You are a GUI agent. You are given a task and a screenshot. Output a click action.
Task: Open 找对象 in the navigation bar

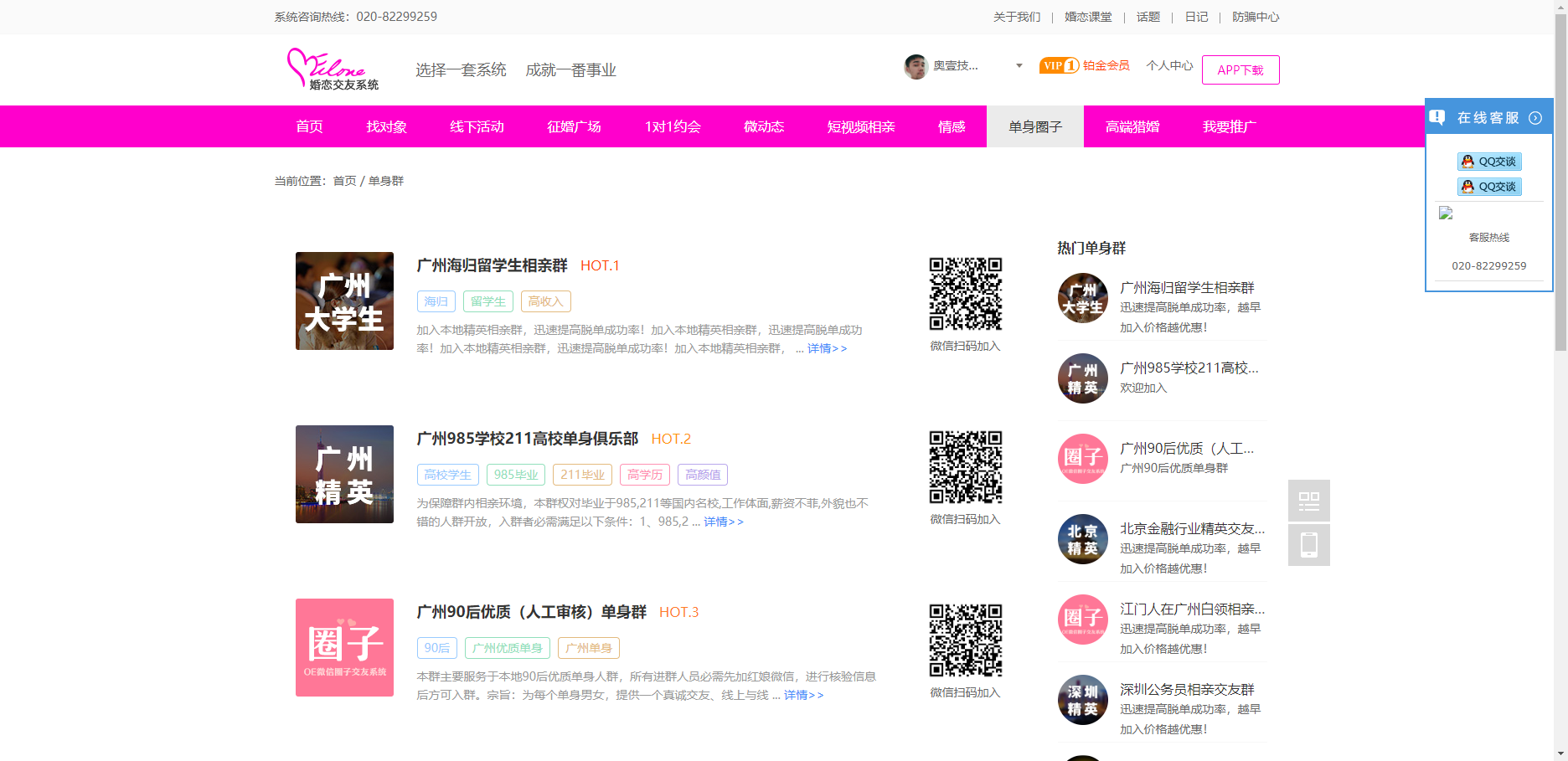click(386, 126)
